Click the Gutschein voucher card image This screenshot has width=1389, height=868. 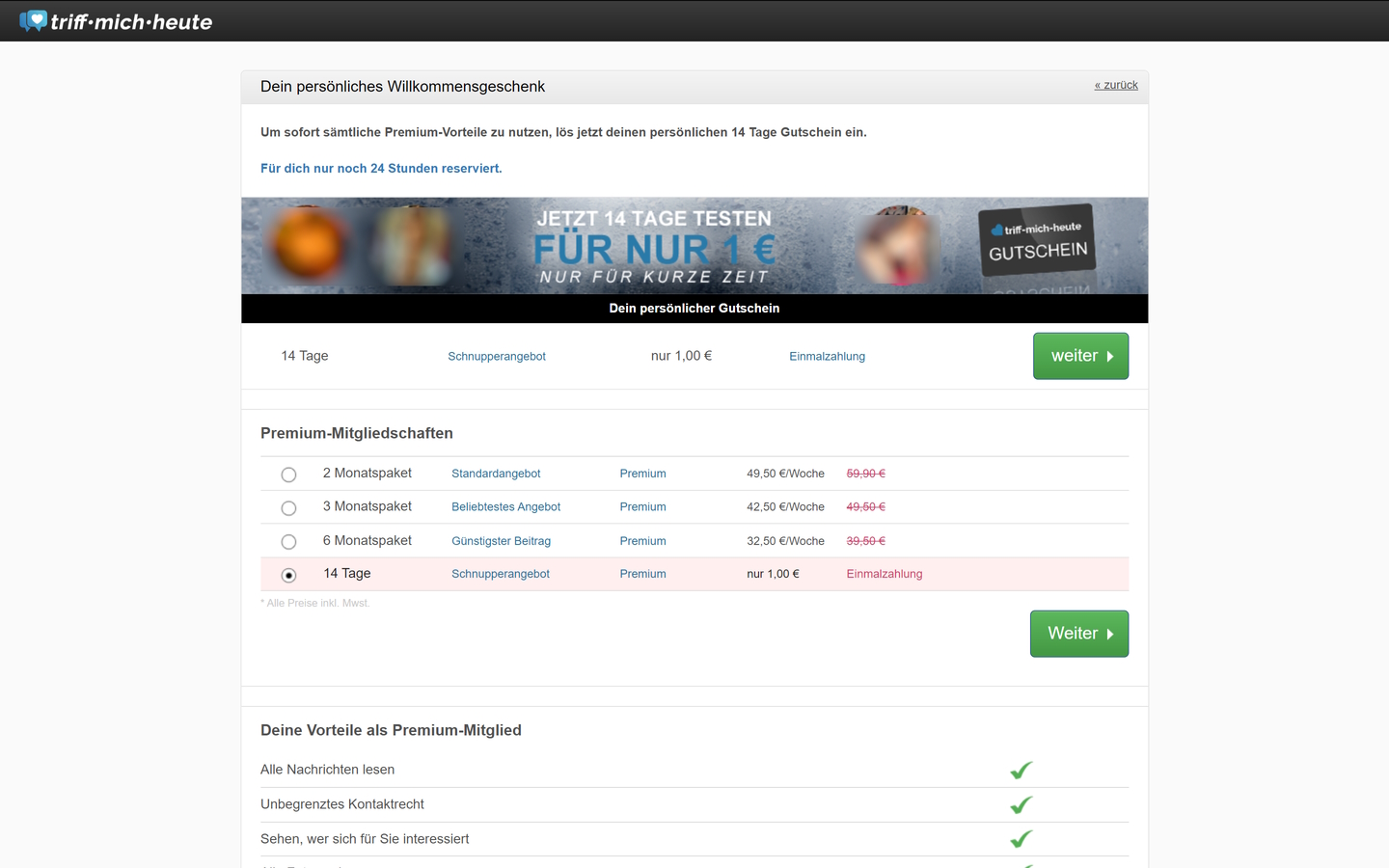[1037, 241]
